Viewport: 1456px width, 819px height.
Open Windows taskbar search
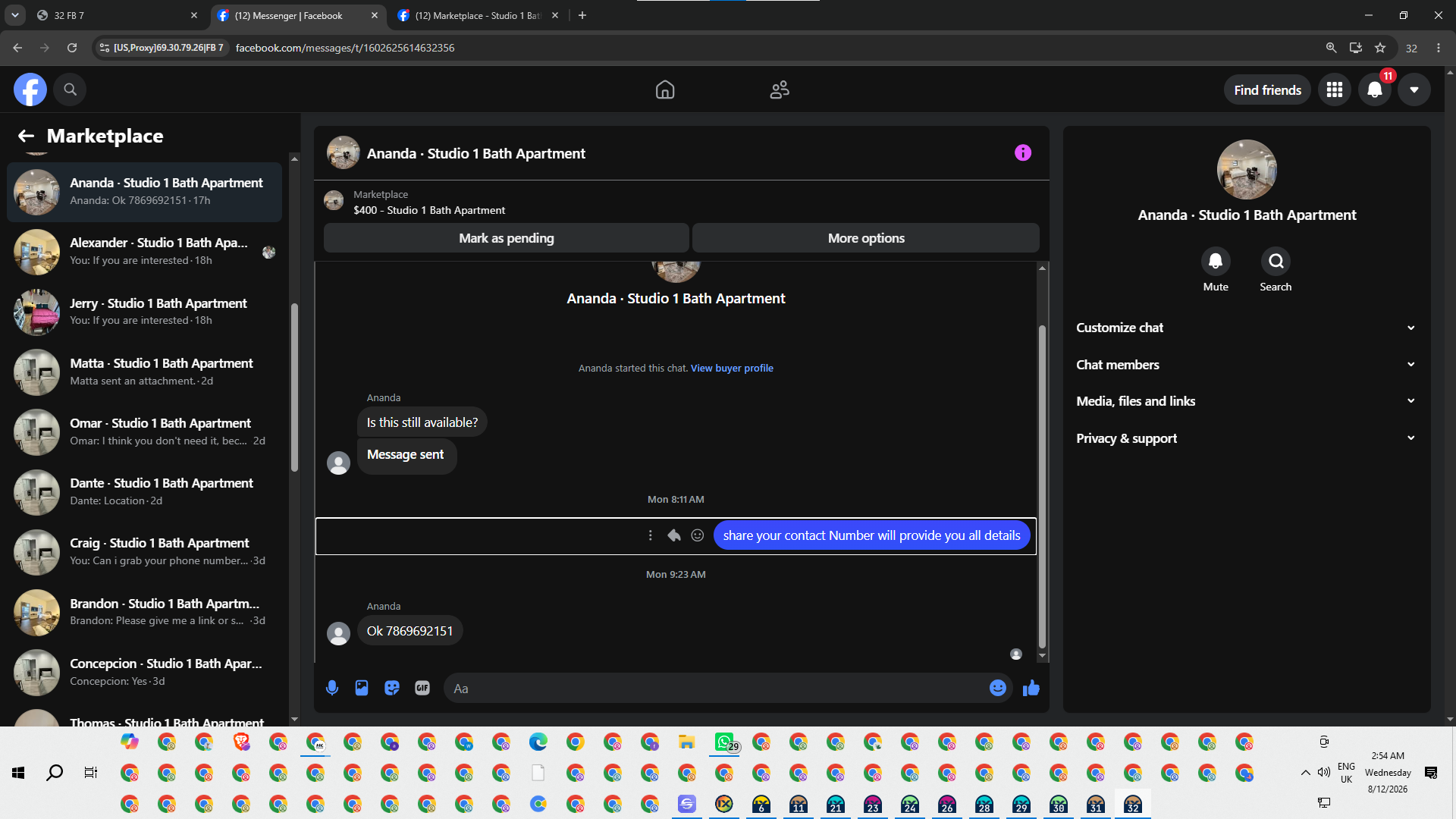(x=55, y=773)
